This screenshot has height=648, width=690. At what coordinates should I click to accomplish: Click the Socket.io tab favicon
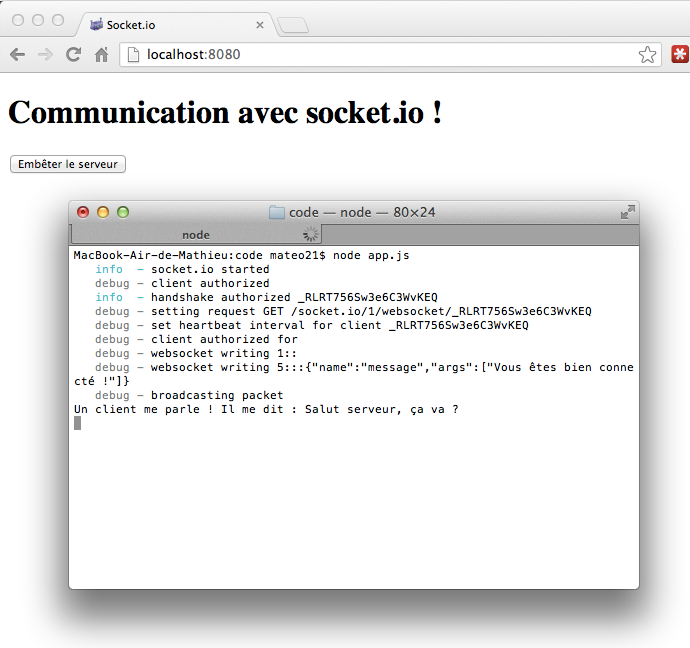tap(96, 25)
